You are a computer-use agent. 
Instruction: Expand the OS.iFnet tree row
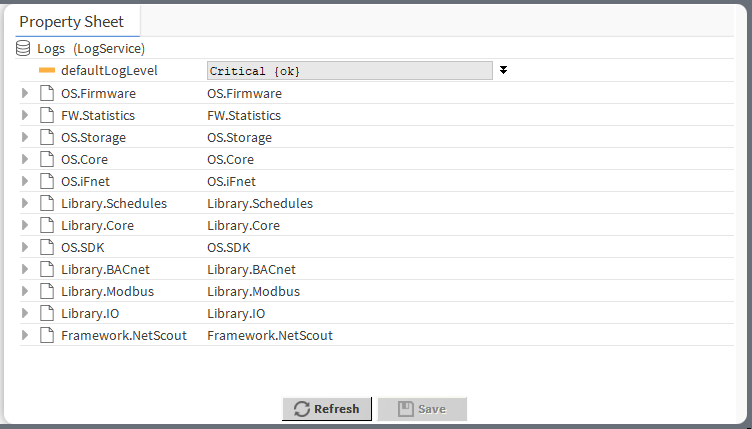point(26,181)
